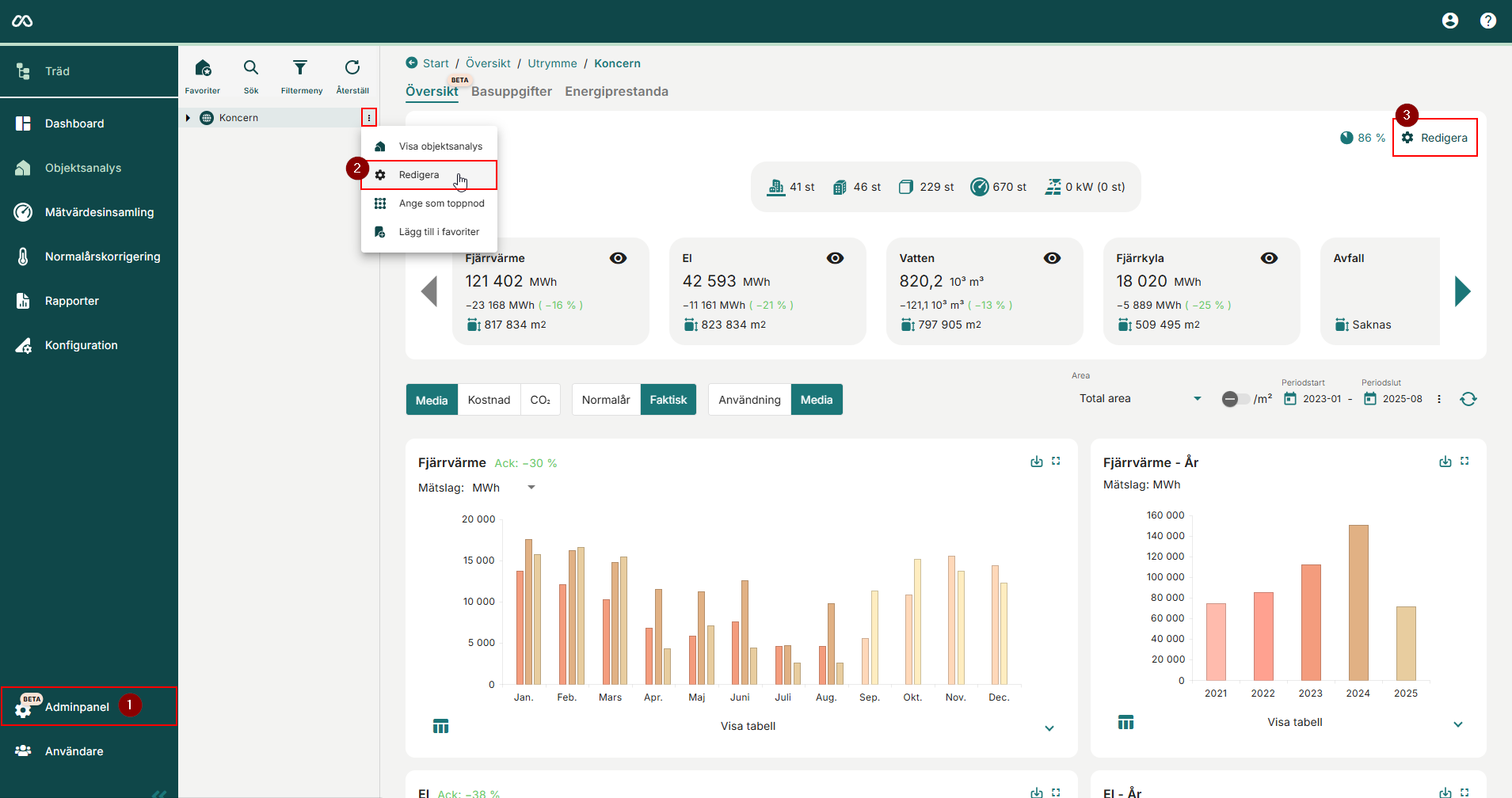Click the Redigera button at top right
Image resolution: width=1512 pixels, height=798 pixels.
pos(1435,137)
